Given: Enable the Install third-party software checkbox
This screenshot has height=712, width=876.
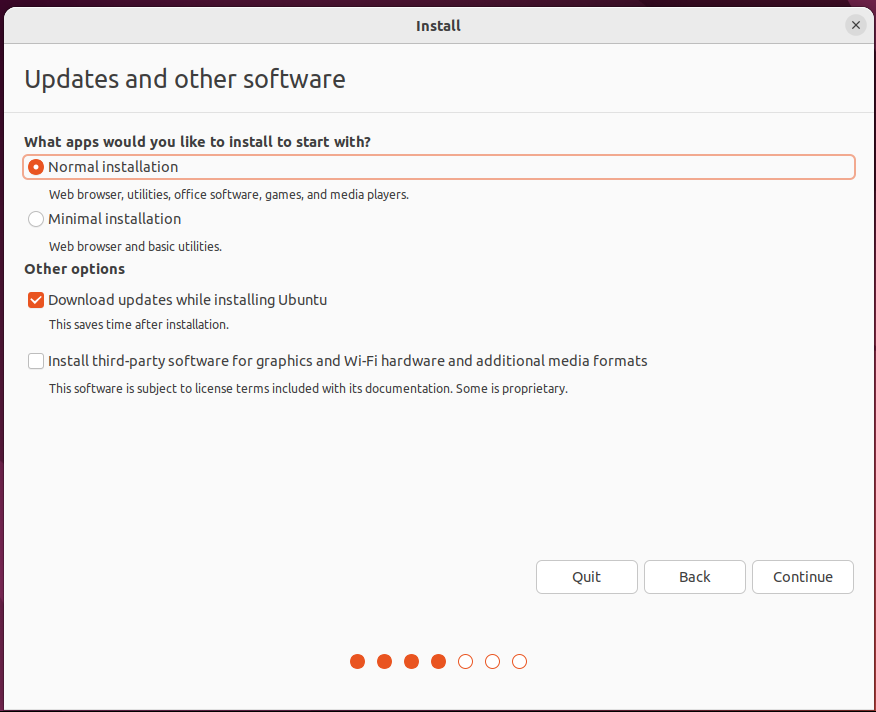Looking at the screenshot, I should point(36,361).
